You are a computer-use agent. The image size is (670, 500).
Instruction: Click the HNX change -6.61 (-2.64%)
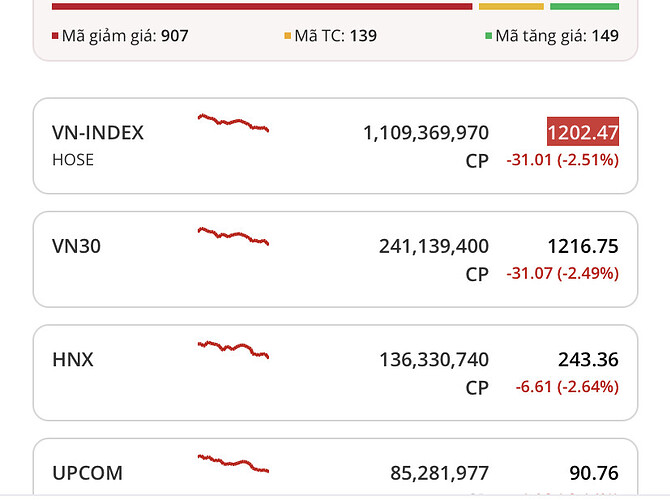563,386
